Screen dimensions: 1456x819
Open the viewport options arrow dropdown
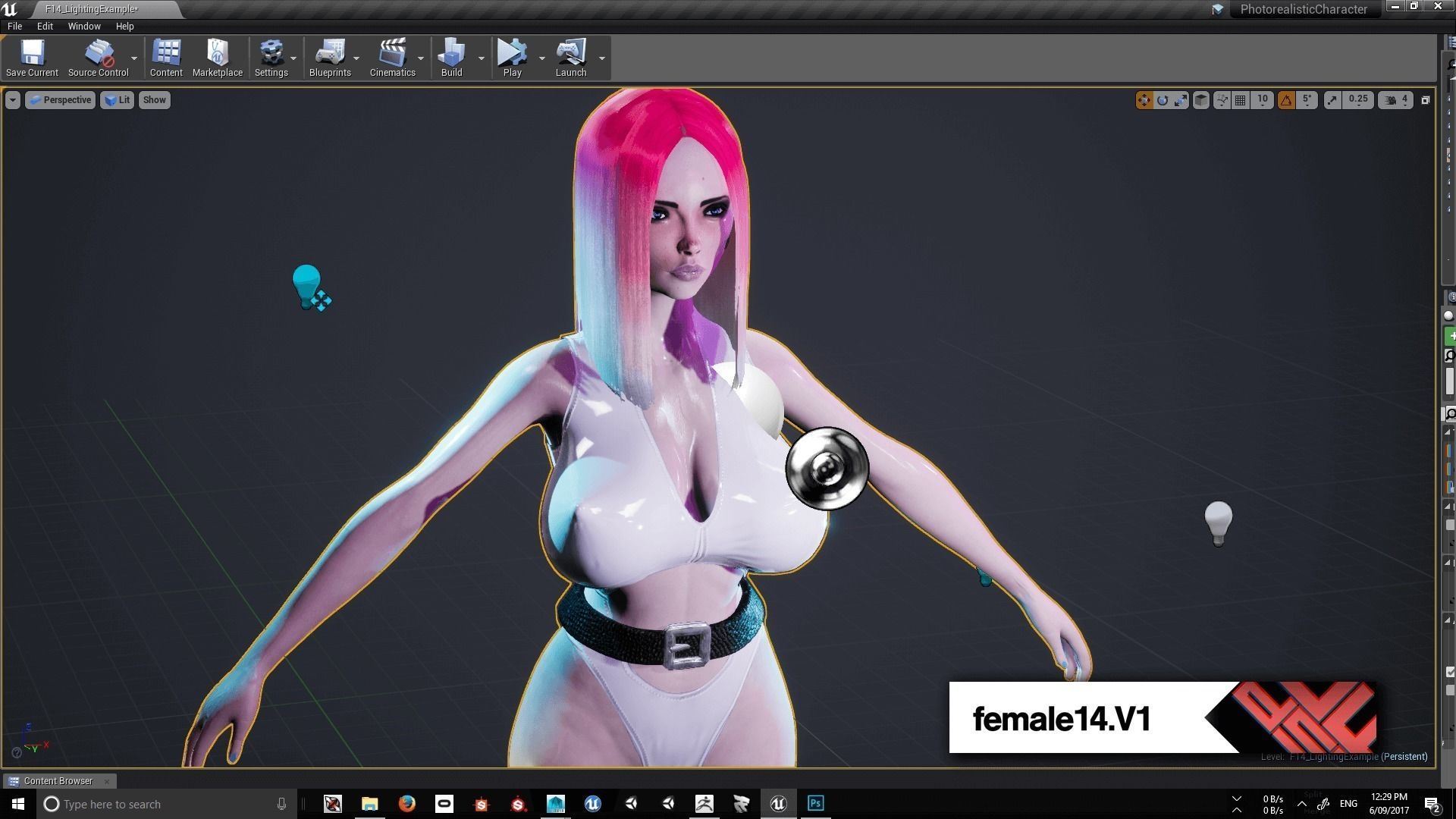12,100
